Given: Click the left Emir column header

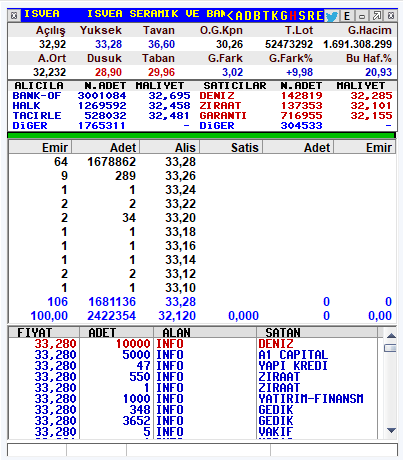Looking at the screenshot, I should (x=40, y=147).
